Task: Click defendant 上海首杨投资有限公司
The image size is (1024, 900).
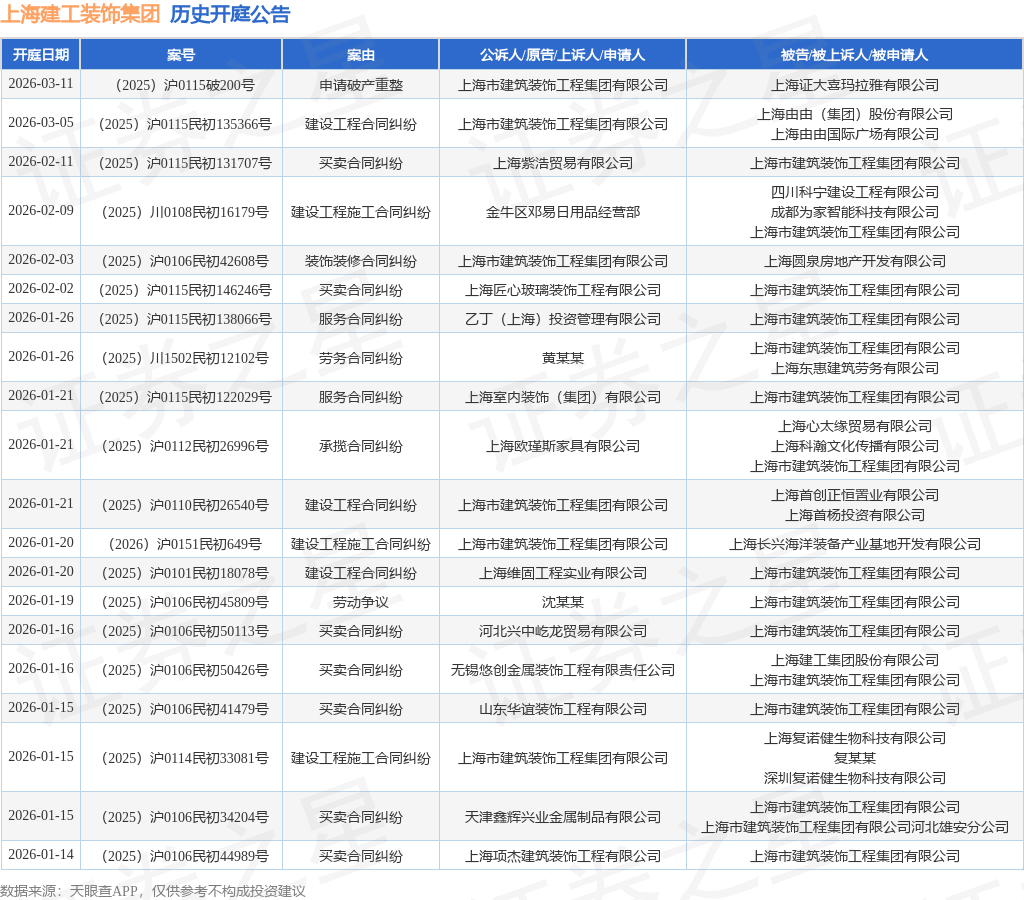Action: 855,515
